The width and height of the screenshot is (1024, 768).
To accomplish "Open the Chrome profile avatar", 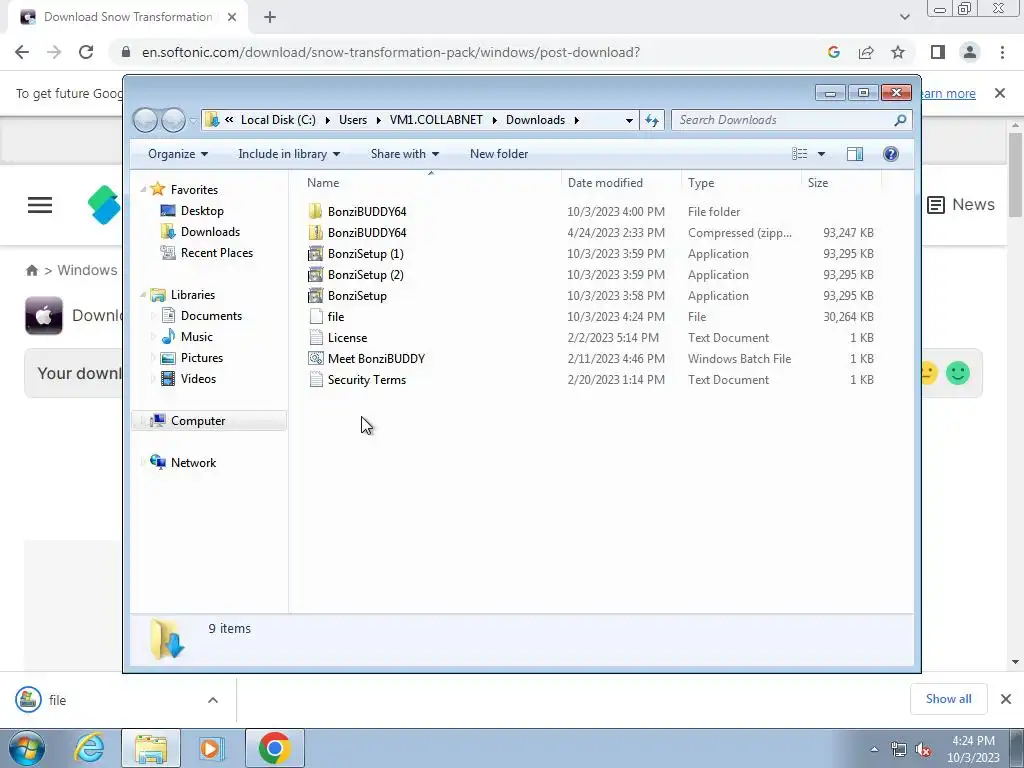I will point(970,52).
